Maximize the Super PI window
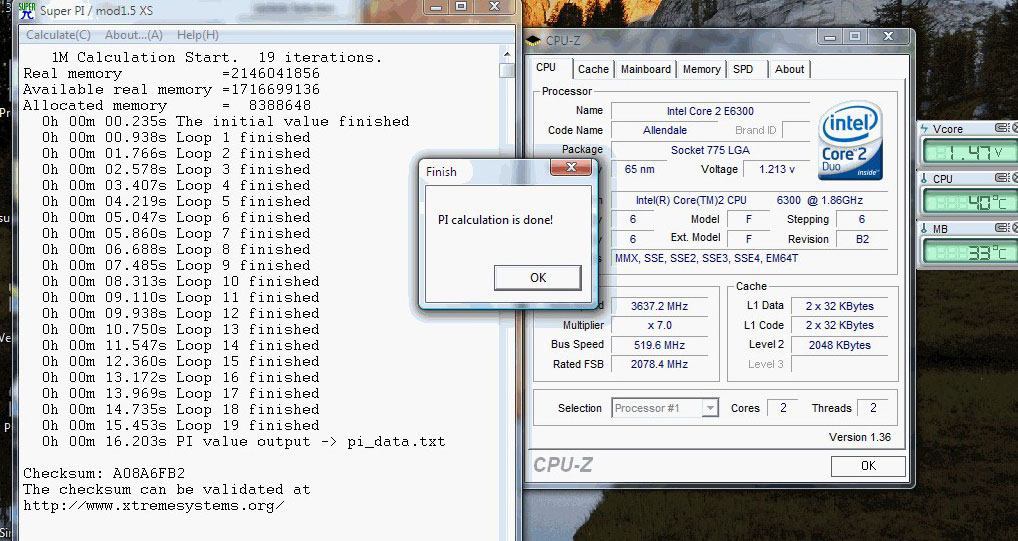Image resolution: width=1018 pixels, height=541 pixels. pyautogui.click(x=462, y=6)
